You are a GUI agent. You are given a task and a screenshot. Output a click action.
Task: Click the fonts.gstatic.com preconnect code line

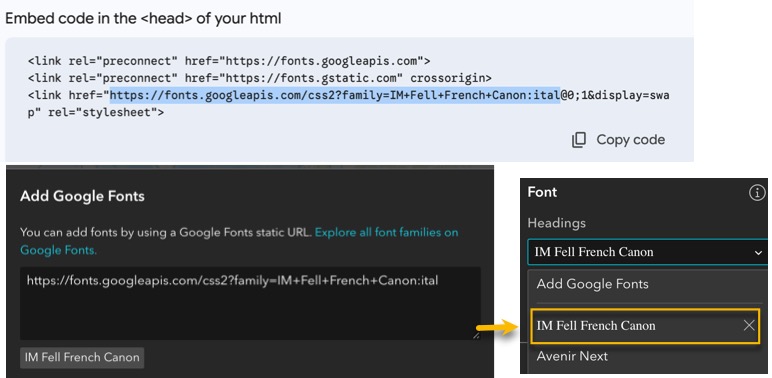[260, 78]
